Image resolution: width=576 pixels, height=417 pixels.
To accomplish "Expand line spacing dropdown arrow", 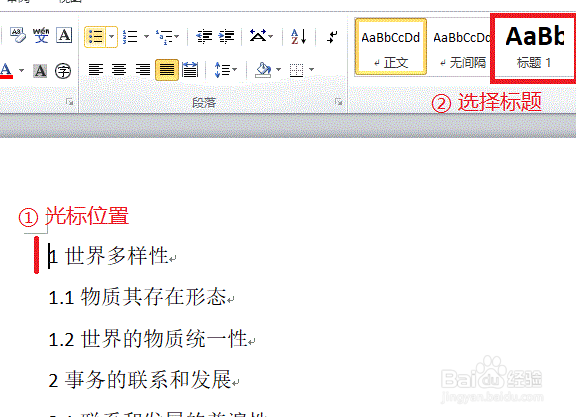I will tap(235, 69).
